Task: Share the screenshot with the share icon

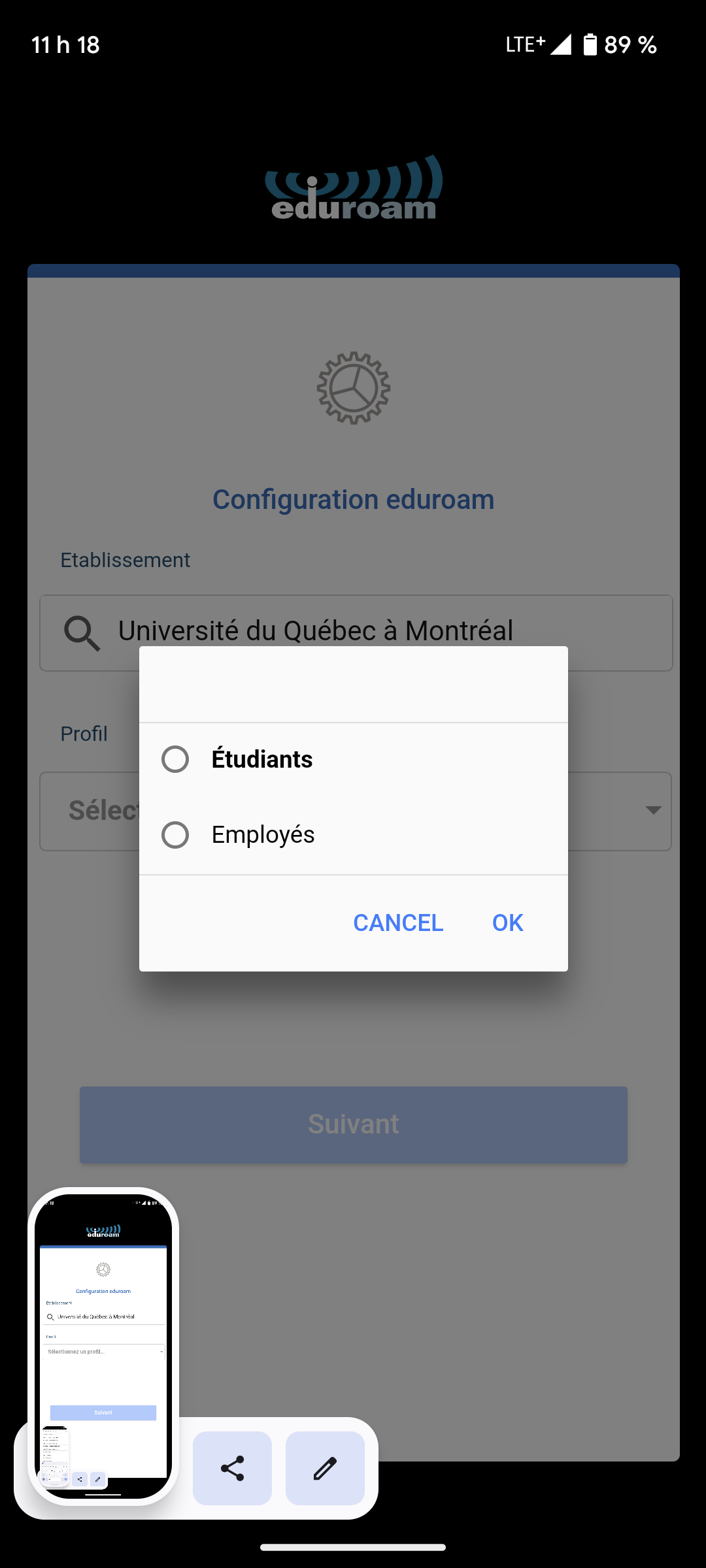Action: click(x=232, y=1468)
